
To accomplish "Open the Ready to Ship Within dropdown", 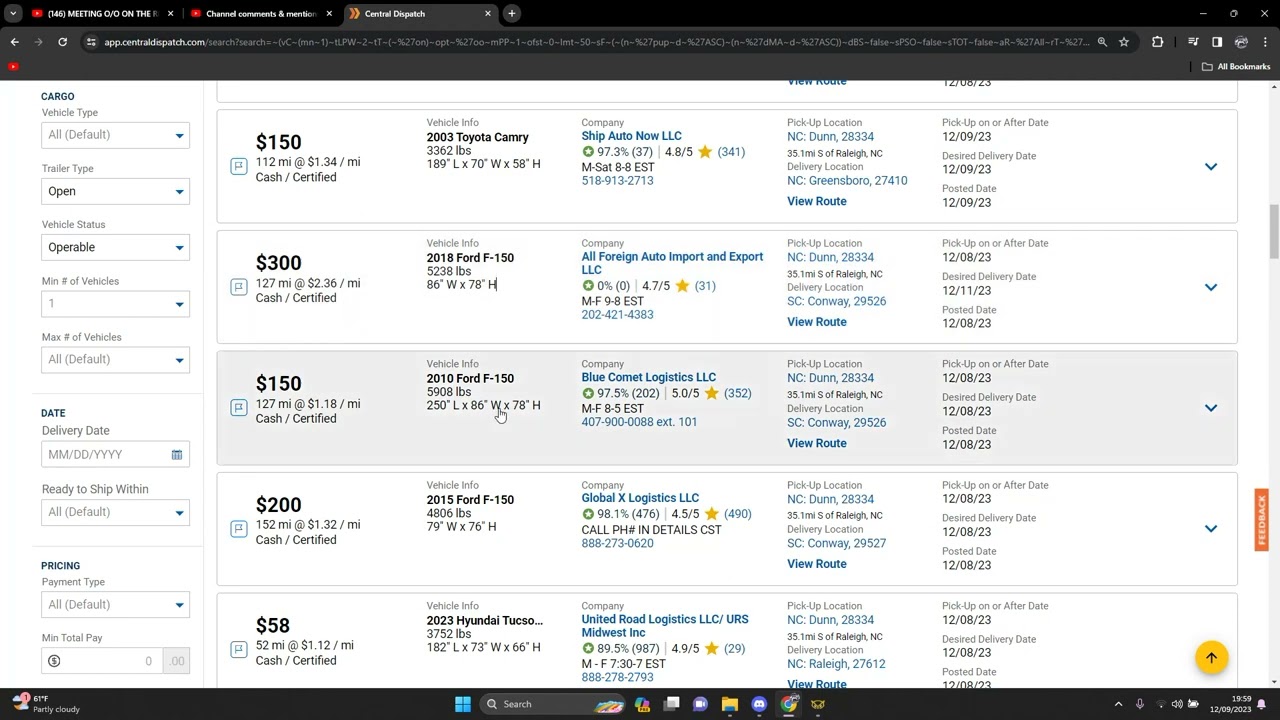I will point(115,512).
